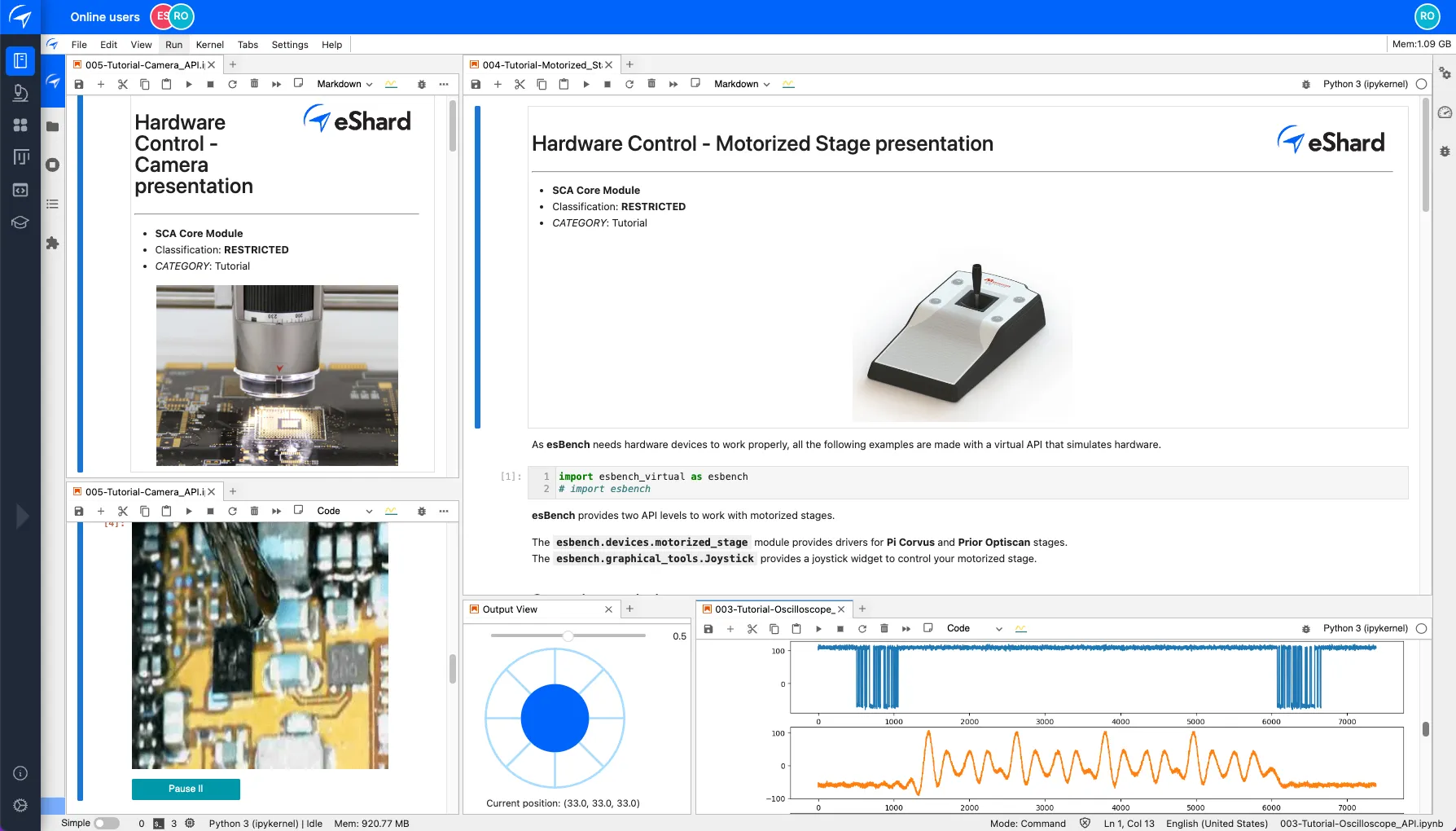Copy cell in the bottom 005-Tutorial-Camera notebook
The image size is (1456, 831).
(145, 511)
